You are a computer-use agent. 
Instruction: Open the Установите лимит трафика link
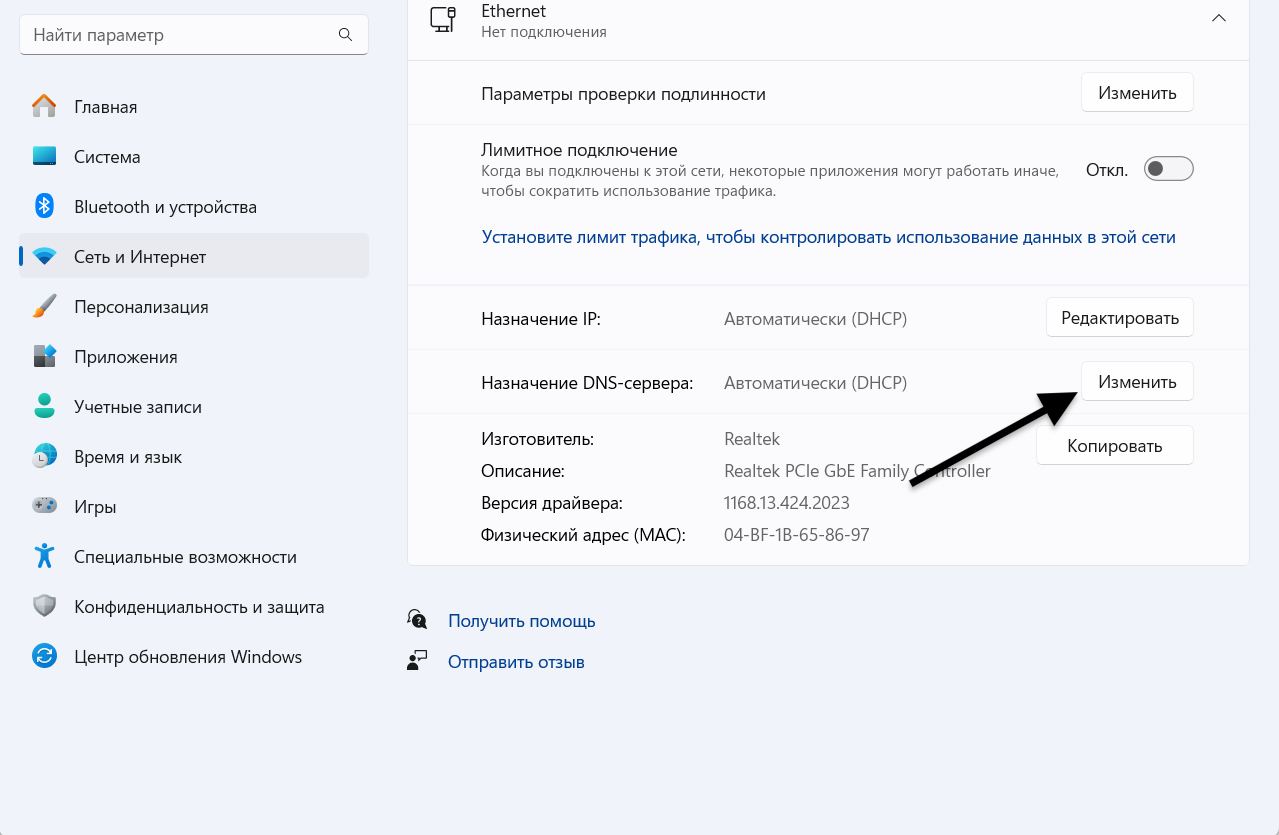coord(828,237)
